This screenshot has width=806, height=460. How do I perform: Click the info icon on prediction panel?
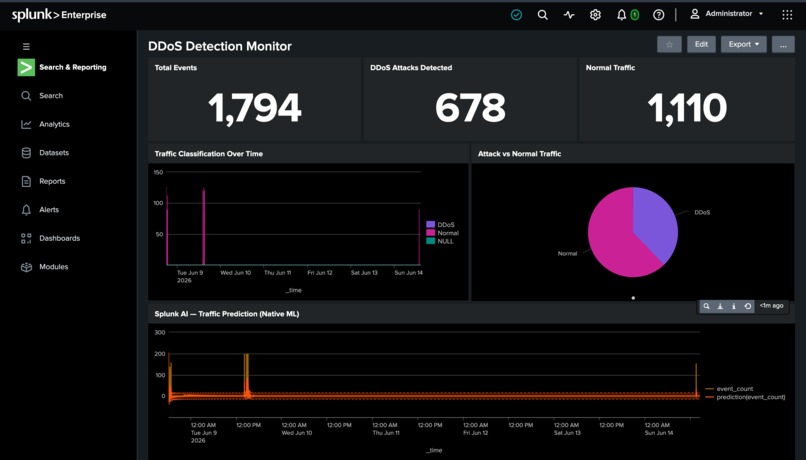tap(734, 306)
